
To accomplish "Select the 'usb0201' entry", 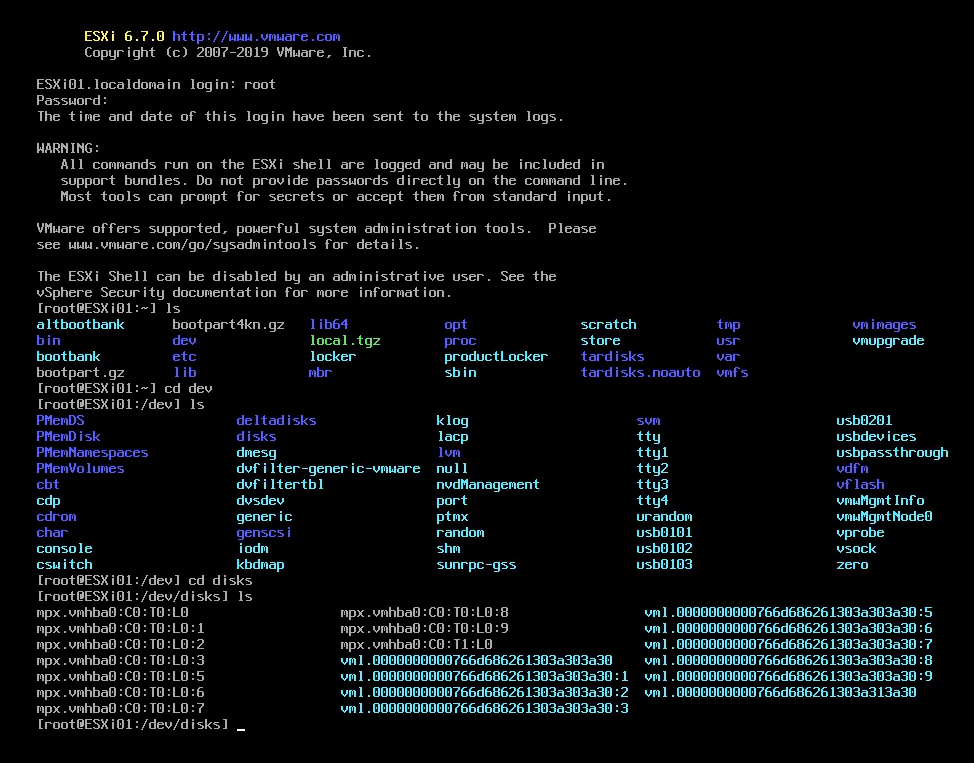I will (x=864, y=421).
